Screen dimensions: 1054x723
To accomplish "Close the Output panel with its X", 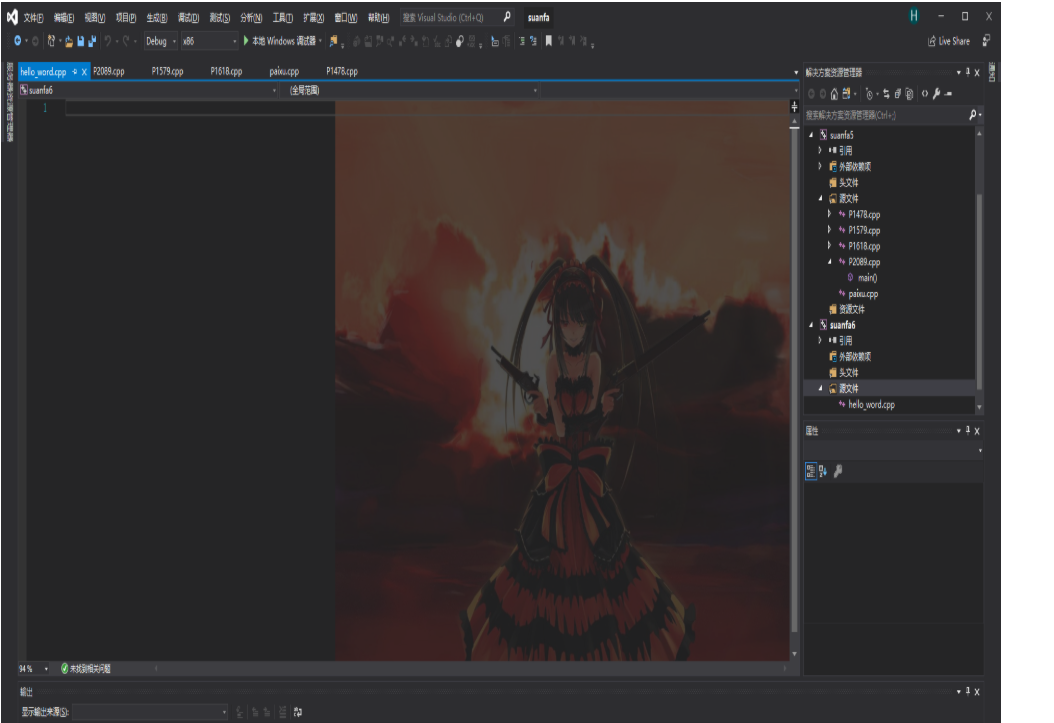I will pos(977,691).
